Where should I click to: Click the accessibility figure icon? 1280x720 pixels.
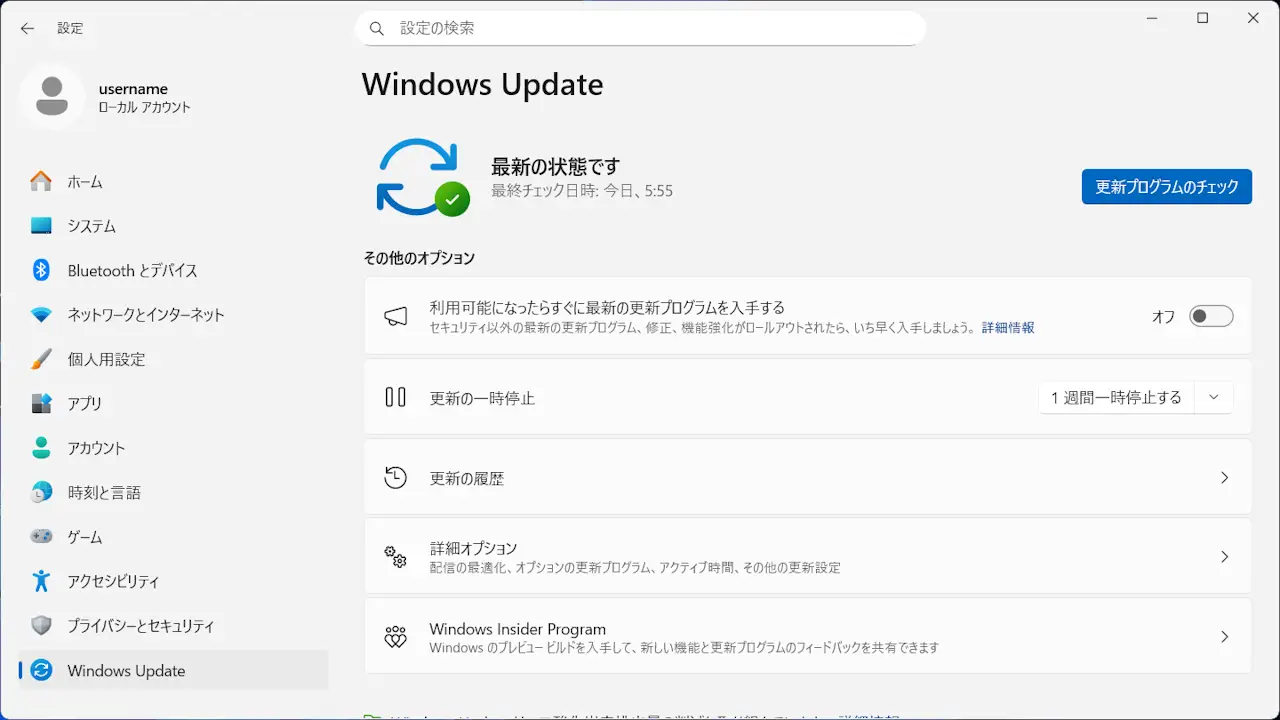point(41,581)
